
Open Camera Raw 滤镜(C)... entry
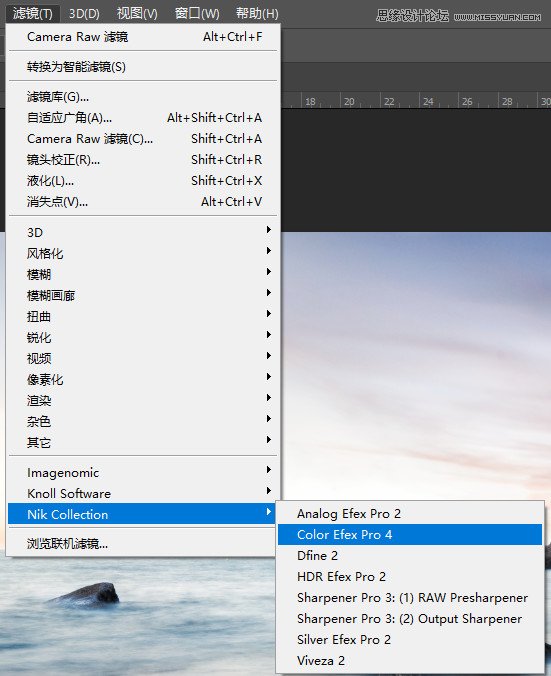143,139
